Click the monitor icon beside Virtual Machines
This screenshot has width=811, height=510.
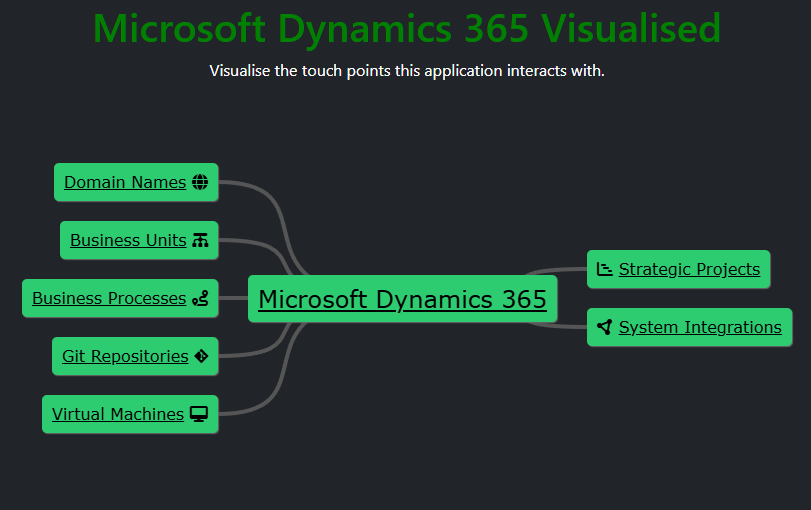(x=199, y=414)
